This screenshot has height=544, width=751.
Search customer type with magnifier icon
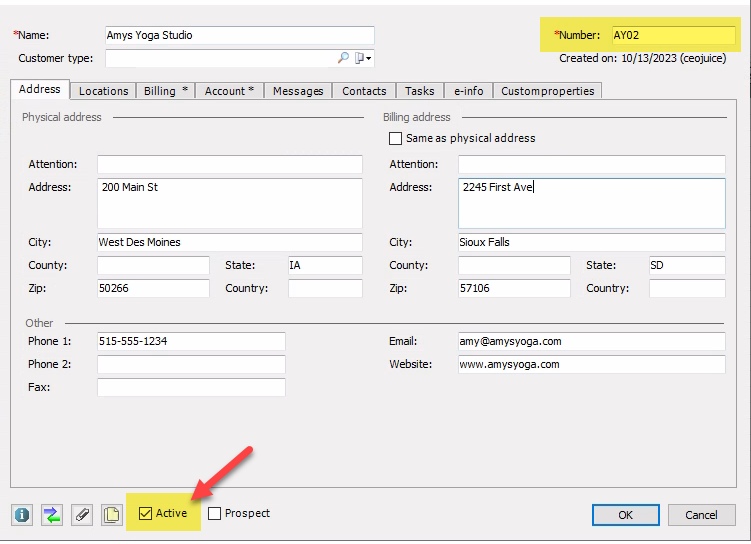(x=343, y=58)
